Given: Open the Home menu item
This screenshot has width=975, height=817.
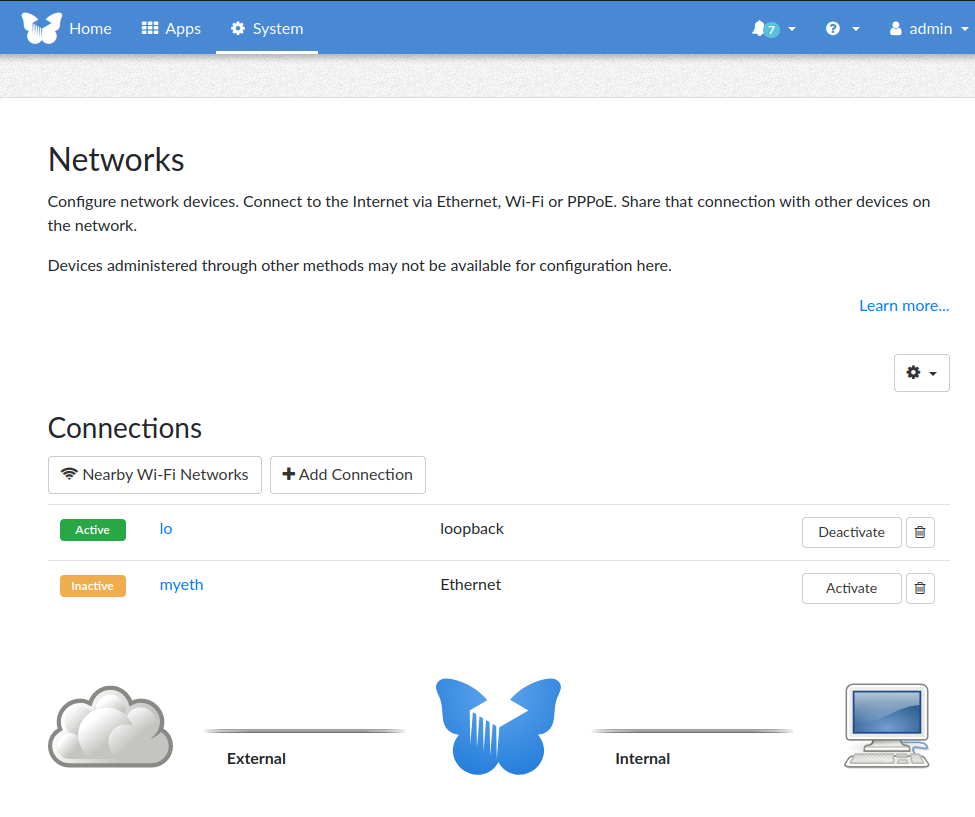Looking at the screenshot, I should [90, 28].
